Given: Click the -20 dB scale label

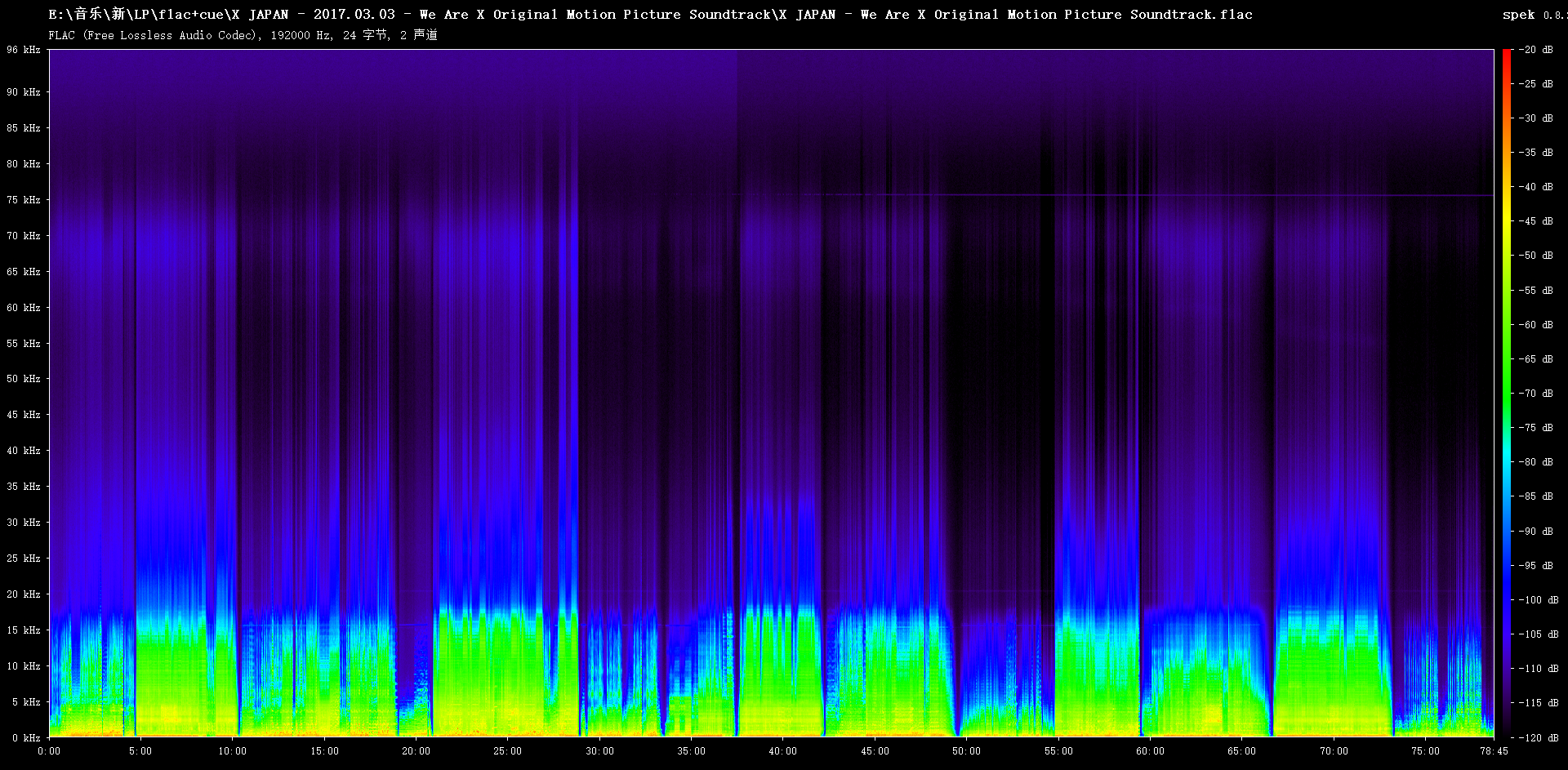Looking at the screenshot, I should click(1535, 50).
